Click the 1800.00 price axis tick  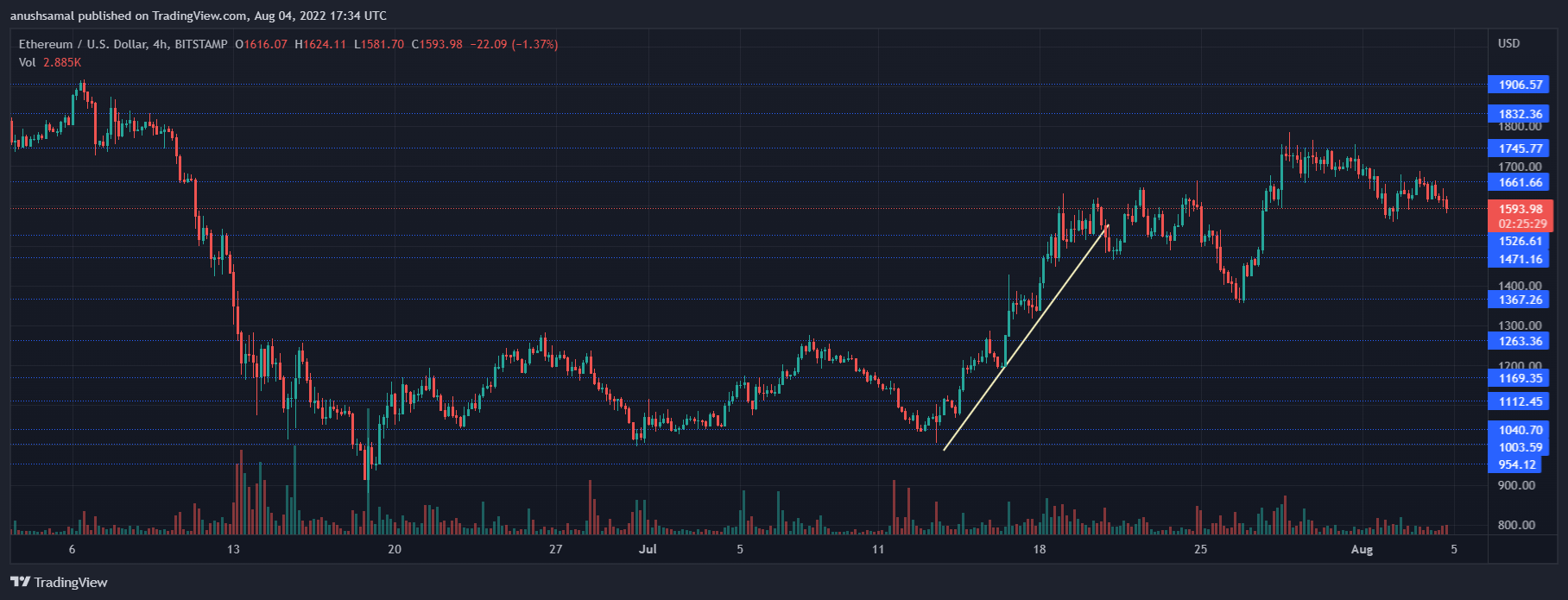click(1520, 127)
